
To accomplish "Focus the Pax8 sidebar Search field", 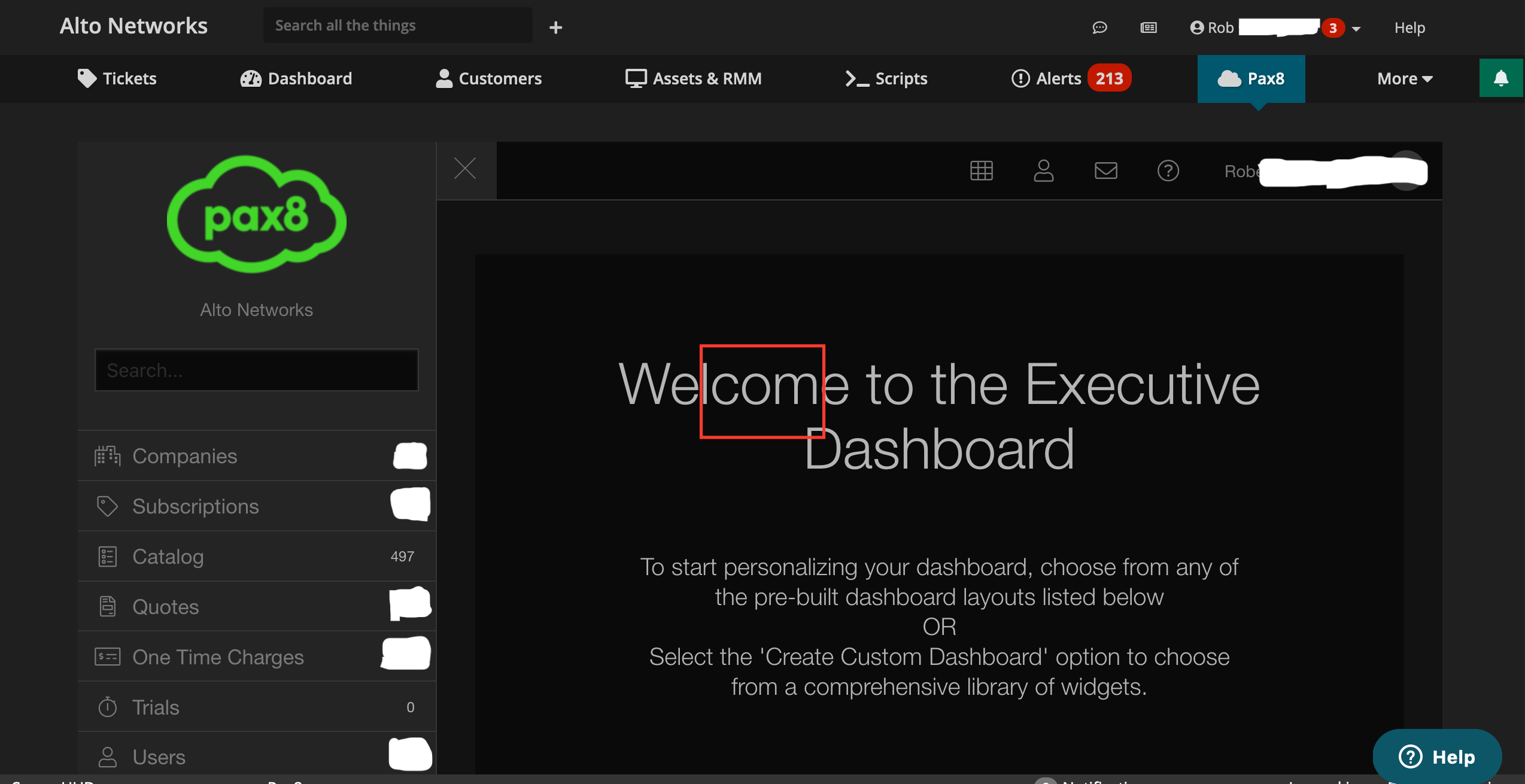I will (x=256, y=370).
